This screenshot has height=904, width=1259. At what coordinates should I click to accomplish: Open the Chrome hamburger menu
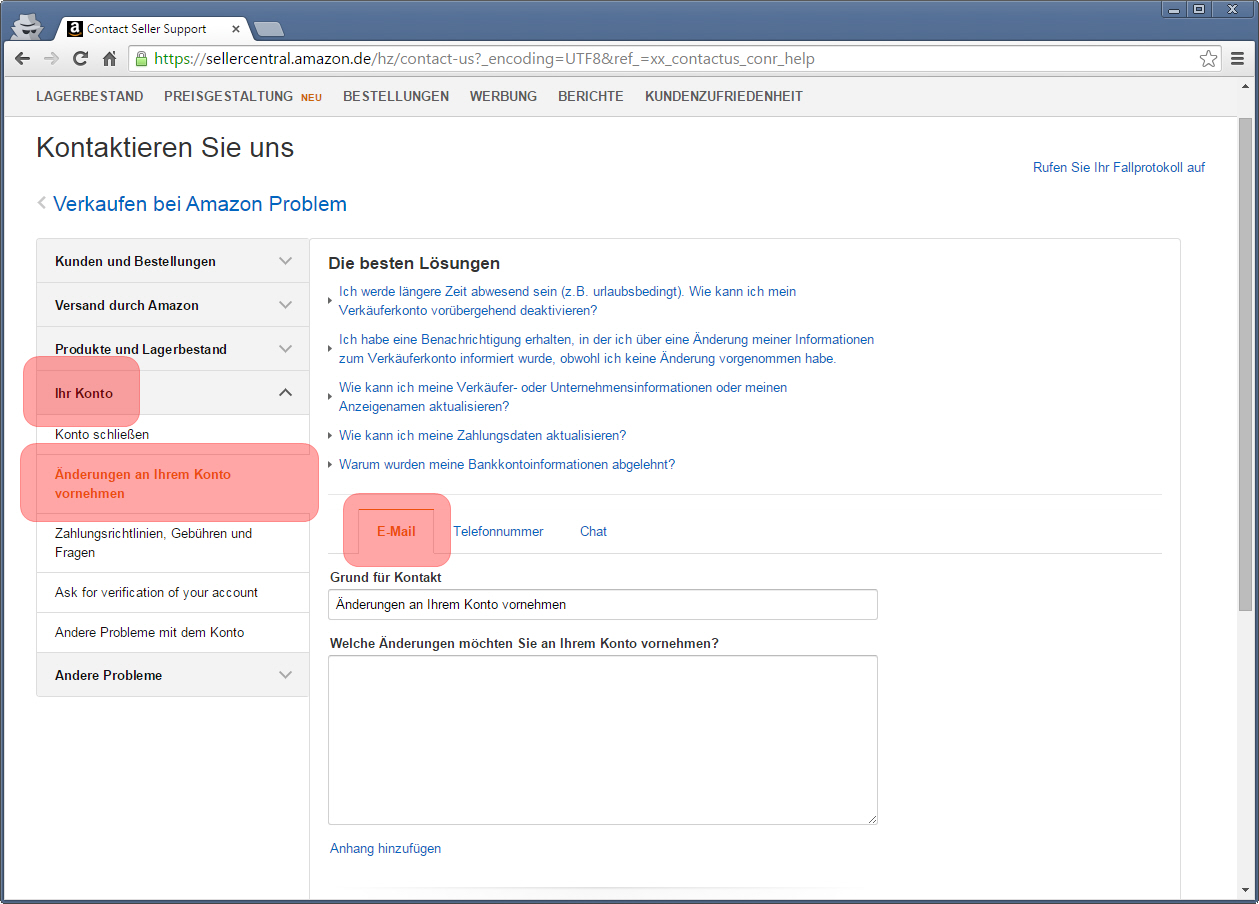(1238, 59)
